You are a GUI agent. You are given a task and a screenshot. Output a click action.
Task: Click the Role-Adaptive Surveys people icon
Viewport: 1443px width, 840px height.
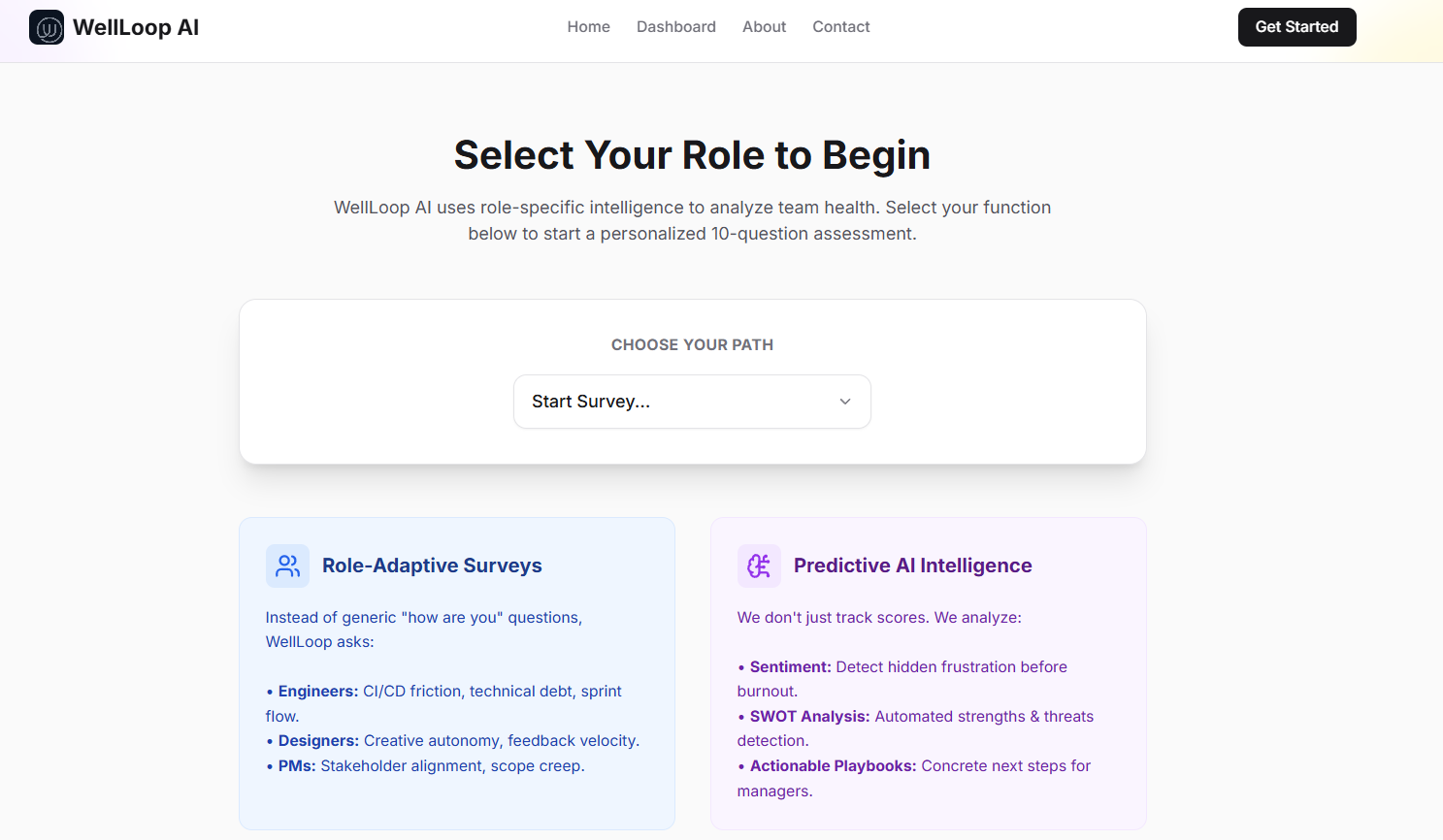point(287,565)
